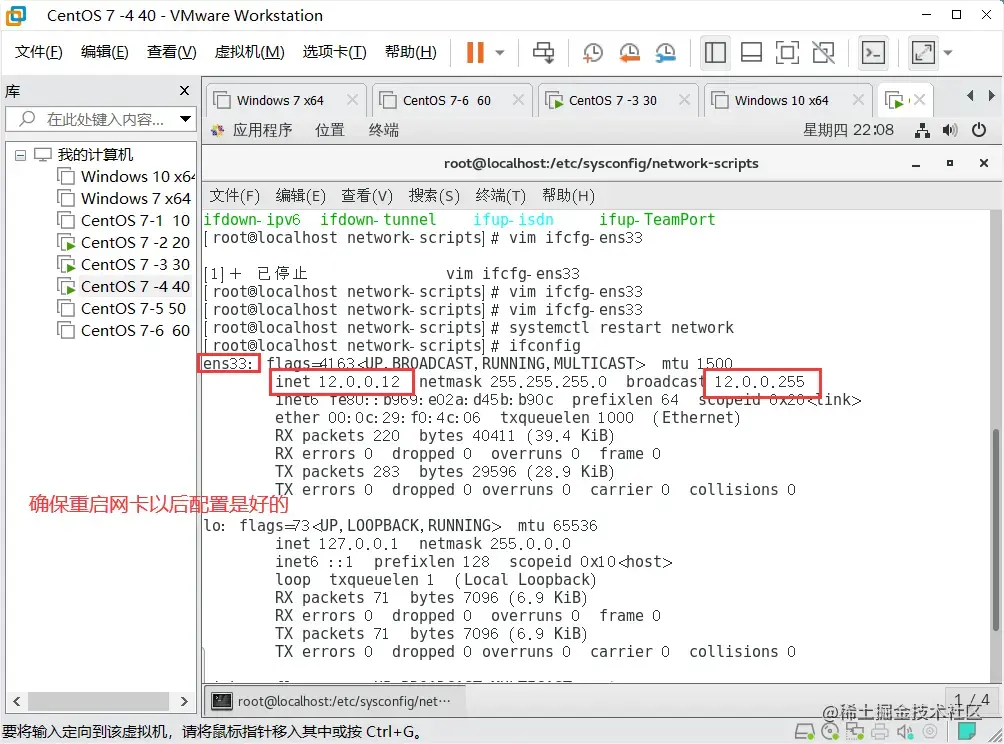Image resolution: width=1004 pixels, height=744 pixels.
Task: Select CentOS 7-6 60 in library
Action: [x=124, y=330]
